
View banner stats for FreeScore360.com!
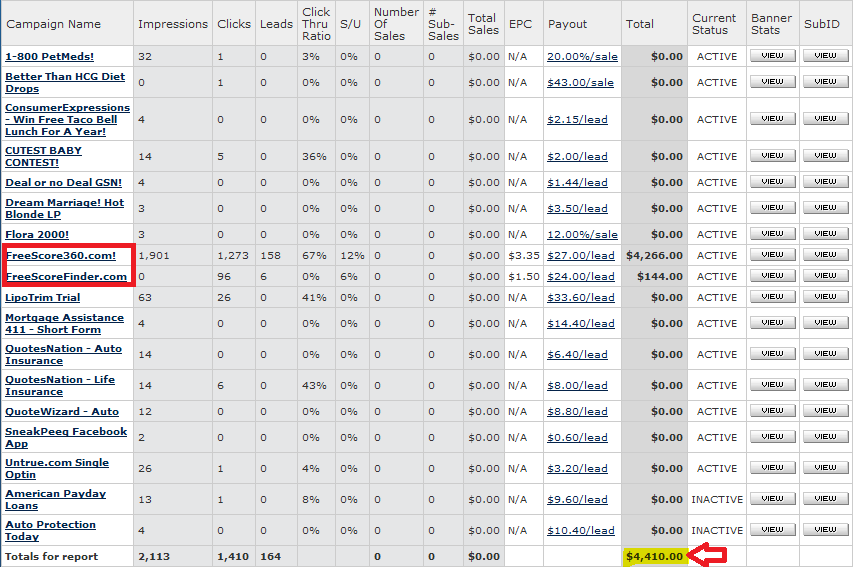772,255
